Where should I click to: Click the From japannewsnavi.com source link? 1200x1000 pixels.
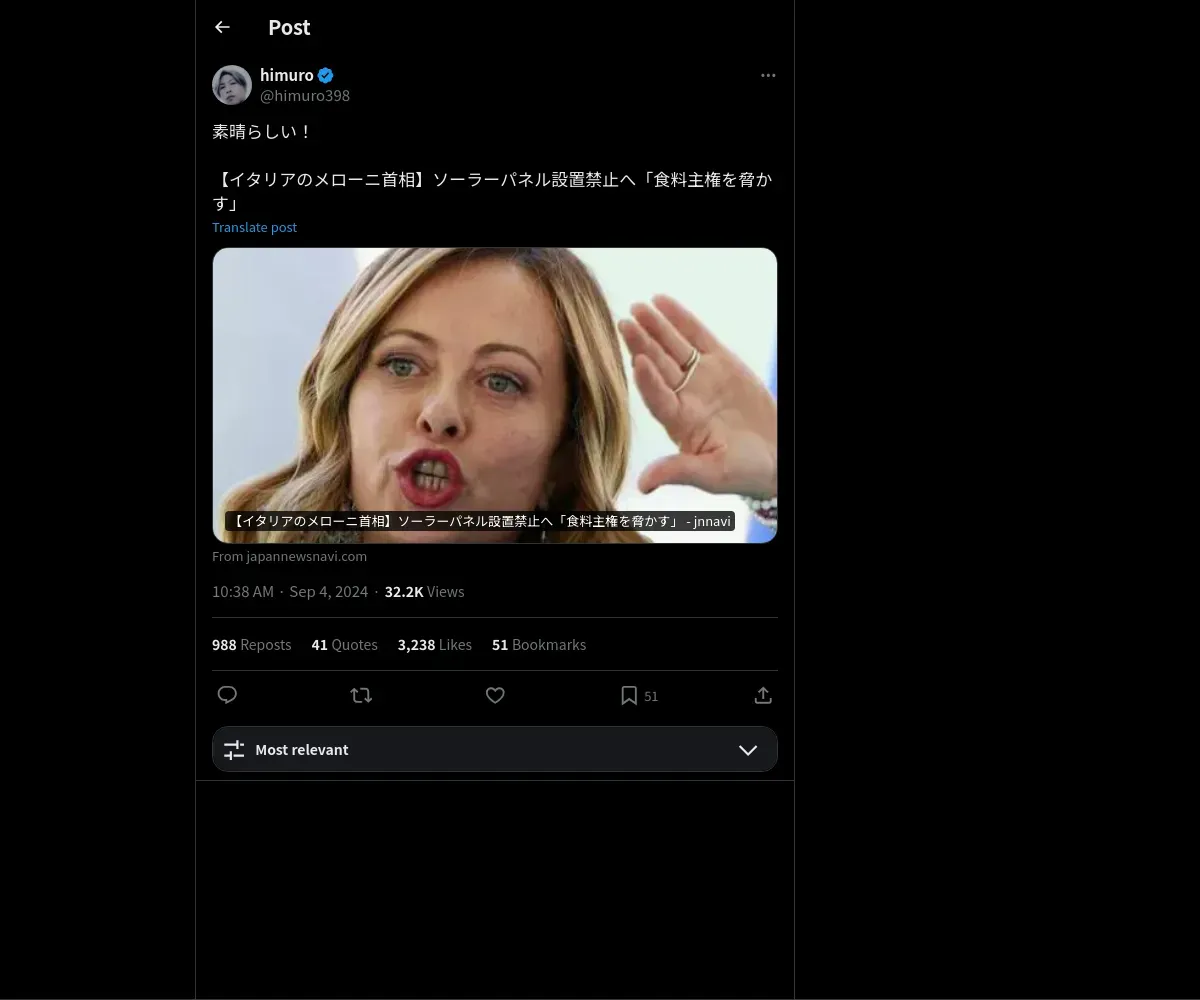tap(289, 556)
